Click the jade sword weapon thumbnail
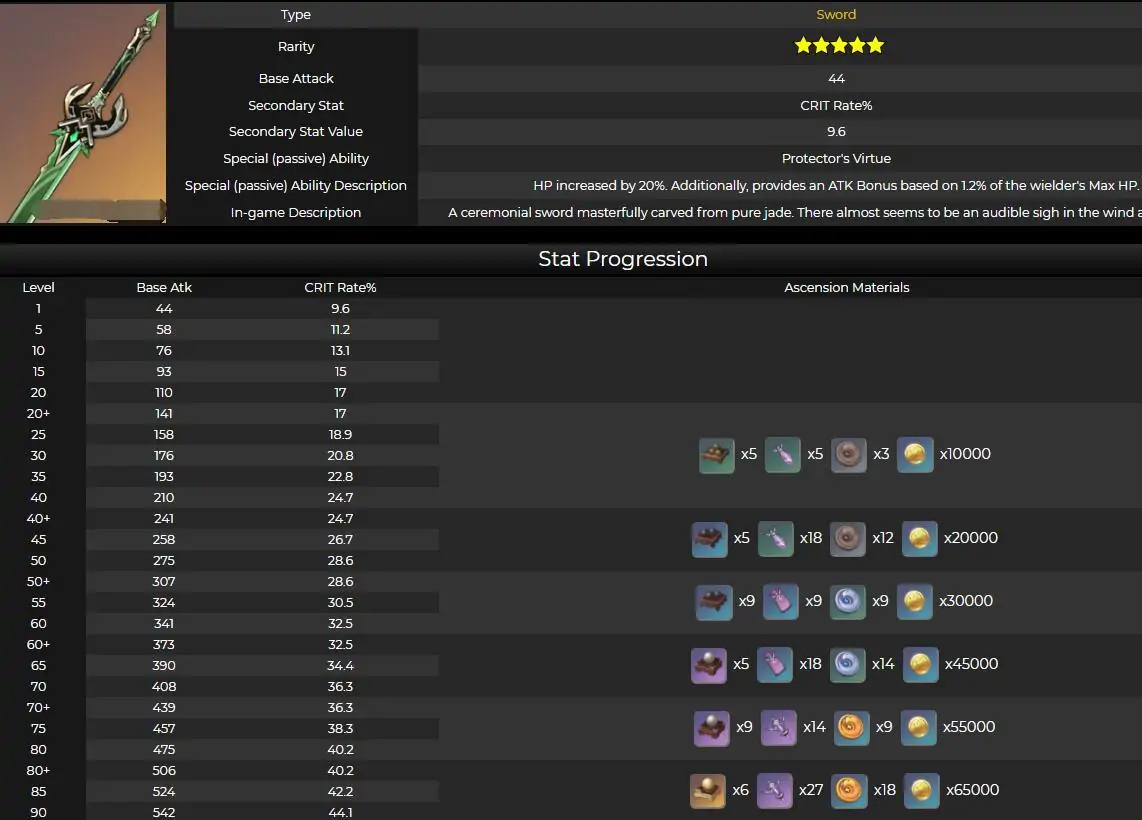Screen dimensions: 1142x820 [x=83, y=113]
